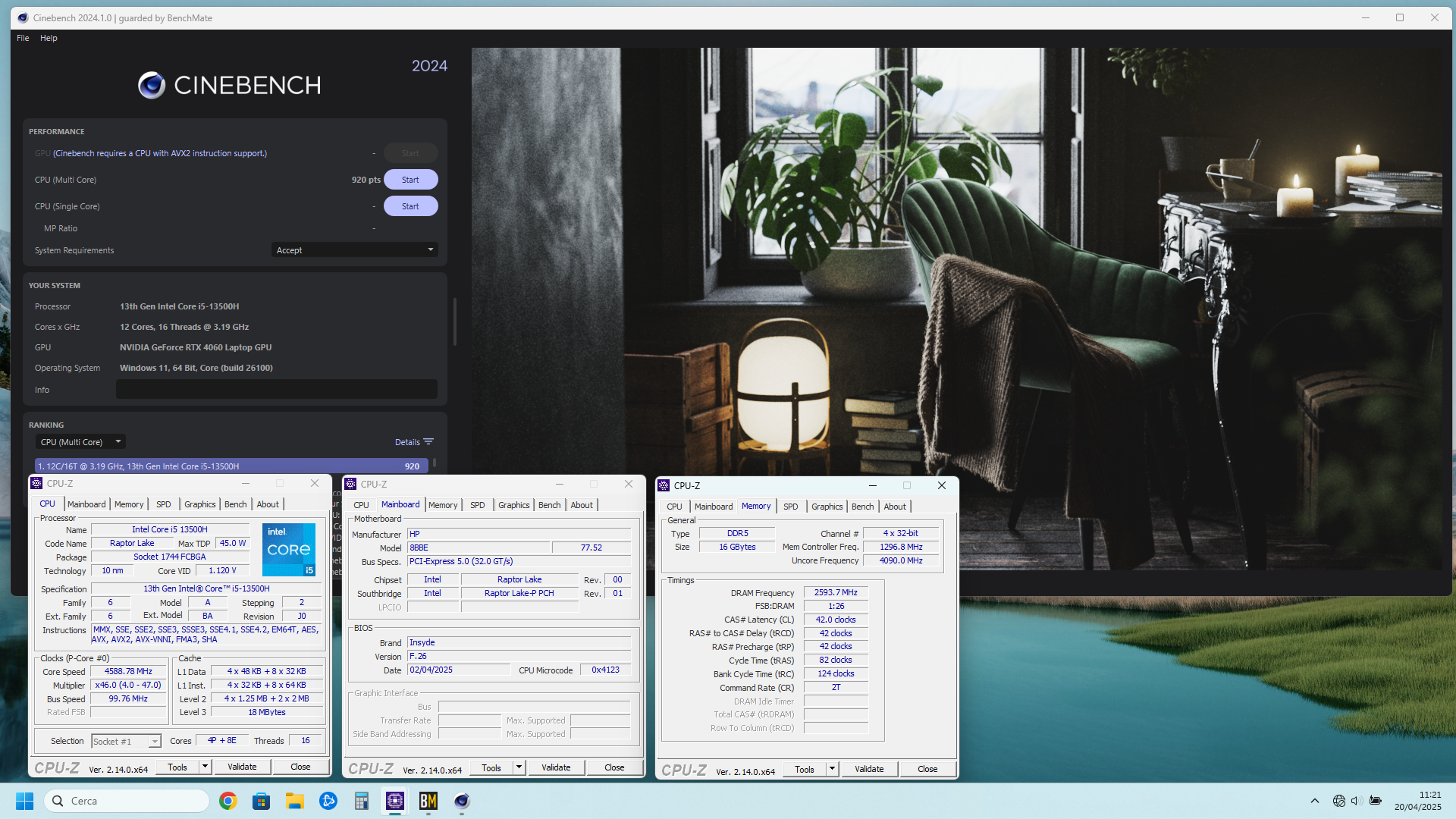Image resolution: width=1456 pixels, height=819 pixels.
Task: Click Validate in first CPU-Z window
Action: pyautogui.click(x=242, y=767)
